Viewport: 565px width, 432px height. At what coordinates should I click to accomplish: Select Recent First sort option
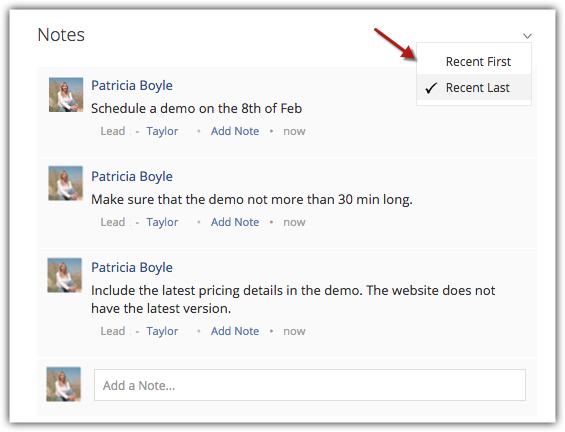pyautogui.click(x=474, y=62)
